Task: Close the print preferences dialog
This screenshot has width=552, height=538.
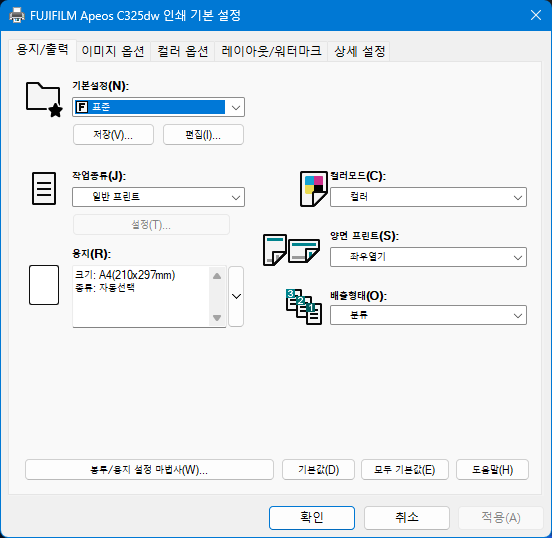Action: [x=535, y=15]
